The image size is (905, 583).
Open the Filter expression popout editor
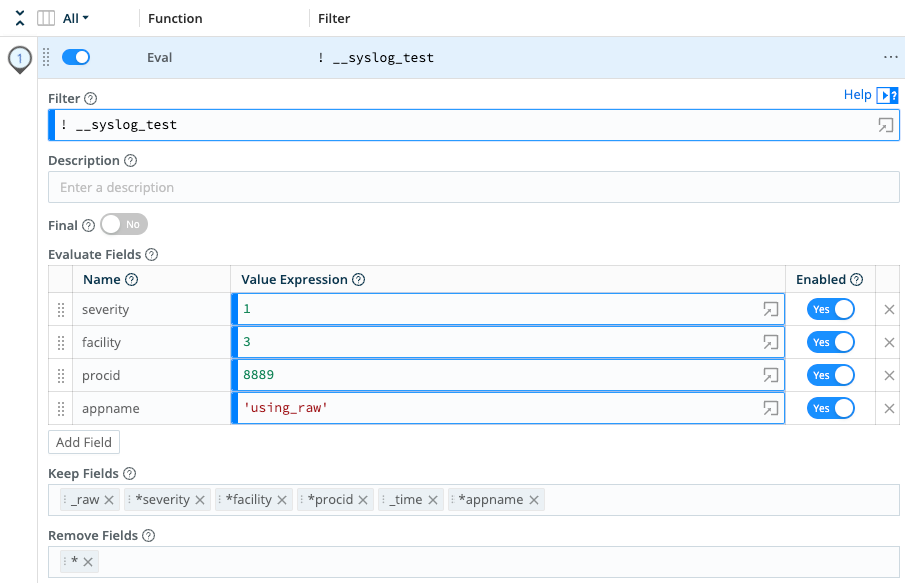884,124
